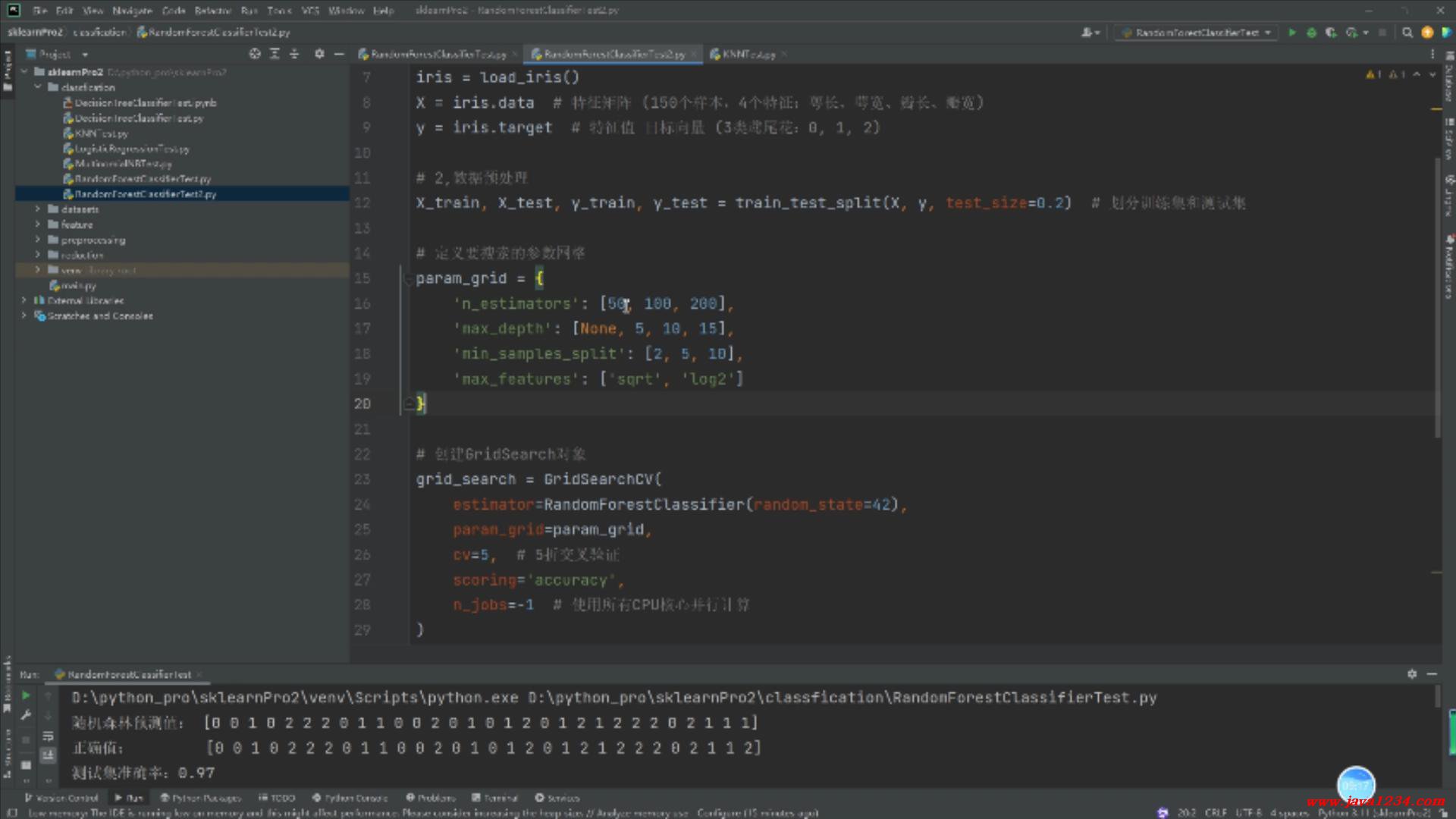Screen dimensions: 1456x819
Task: Expand External Libraries node
Action: pyautogui.click(x=24, y=300)
